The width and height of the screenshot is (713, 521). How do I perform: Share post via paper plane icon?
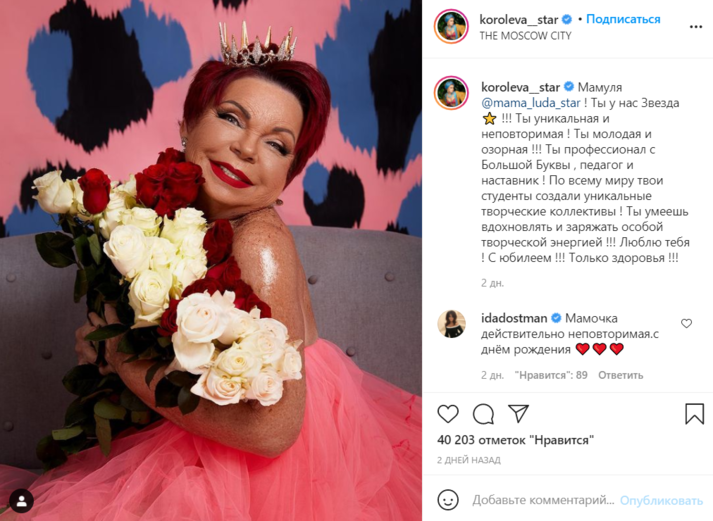pyautogui.click(x=518, y=413)
